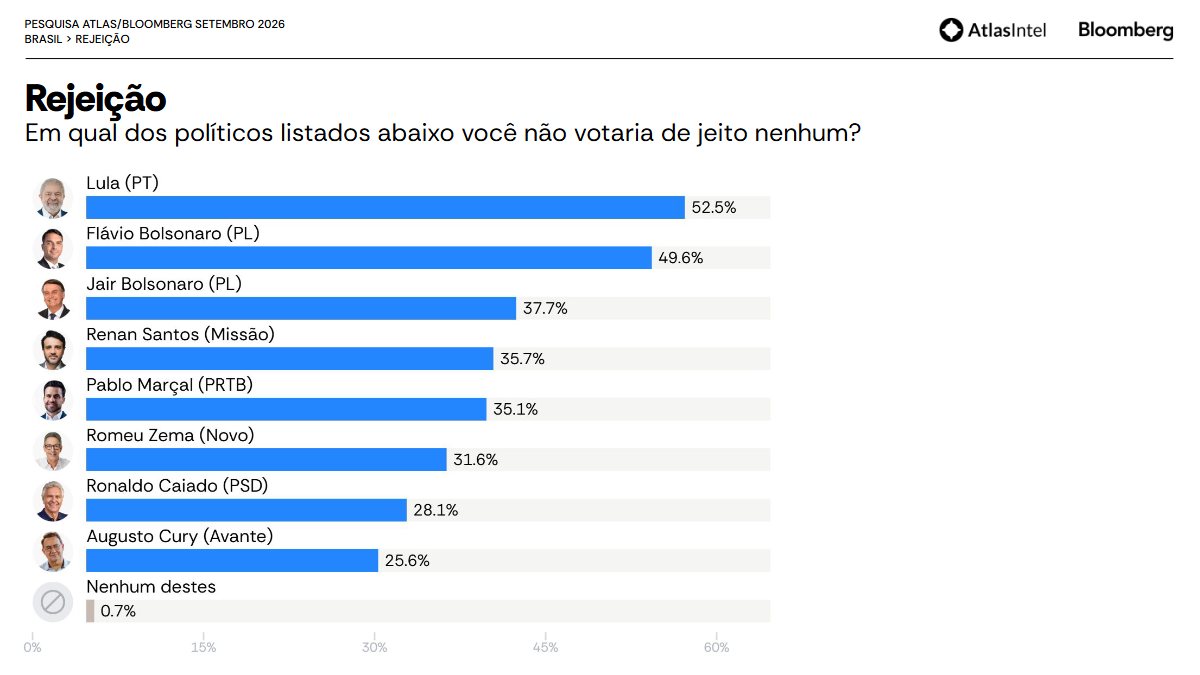This screenshot has height=675, width=1200.
Task: Click the BRASIL breadcrumb link
Action: tap(43, 39)
